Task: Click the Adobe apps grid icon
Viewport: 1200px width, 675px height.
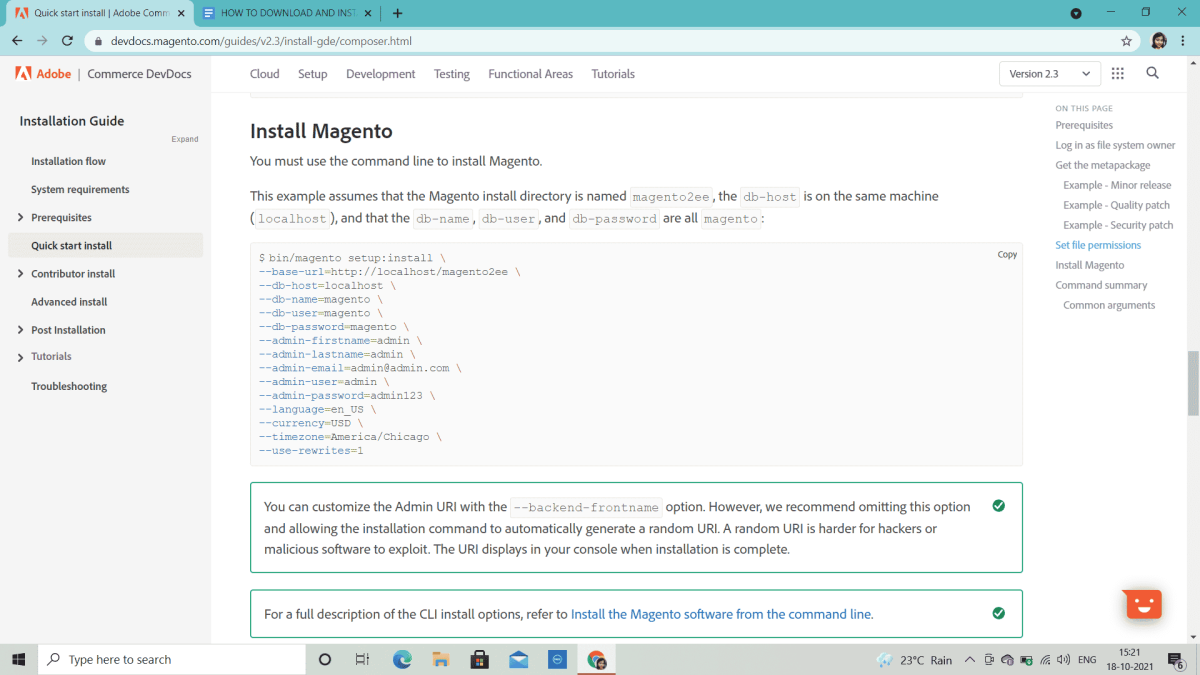Action: point(1118,73)
